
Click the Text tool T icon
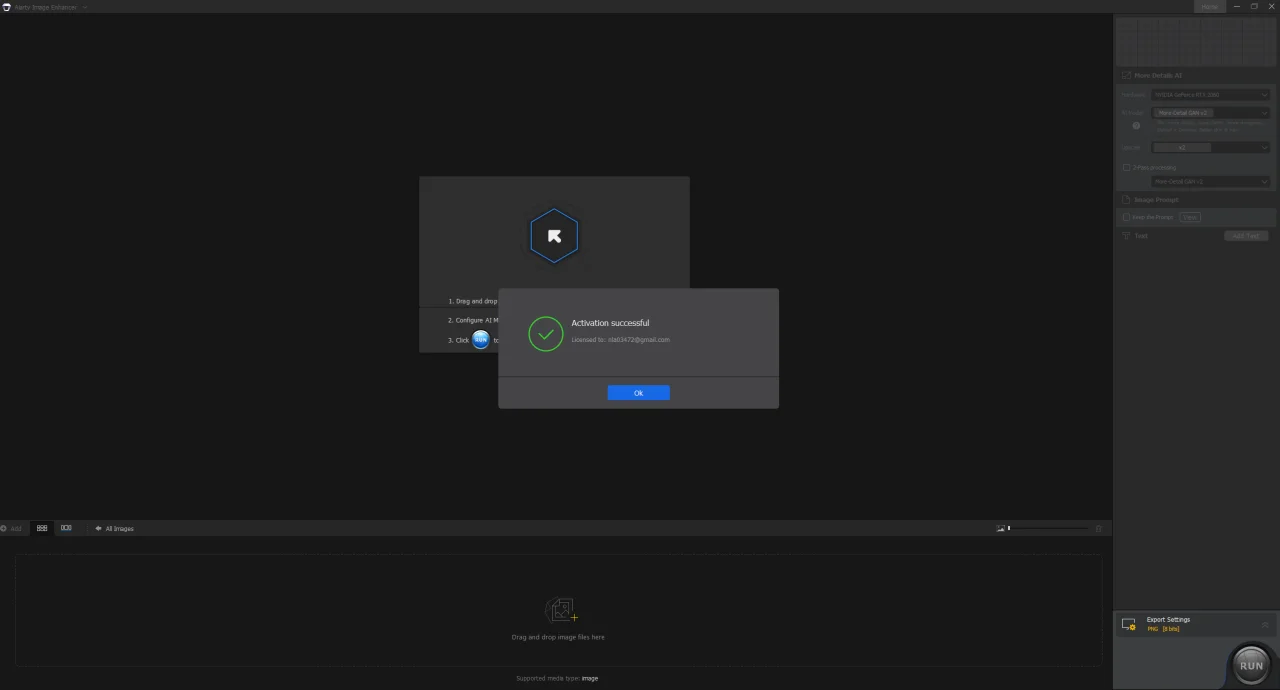(1126, 236)
